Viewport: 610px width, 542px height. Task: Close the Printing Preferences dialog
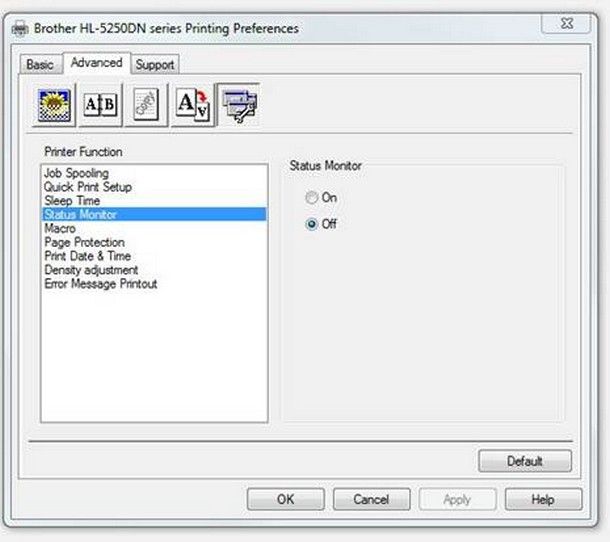566,24
